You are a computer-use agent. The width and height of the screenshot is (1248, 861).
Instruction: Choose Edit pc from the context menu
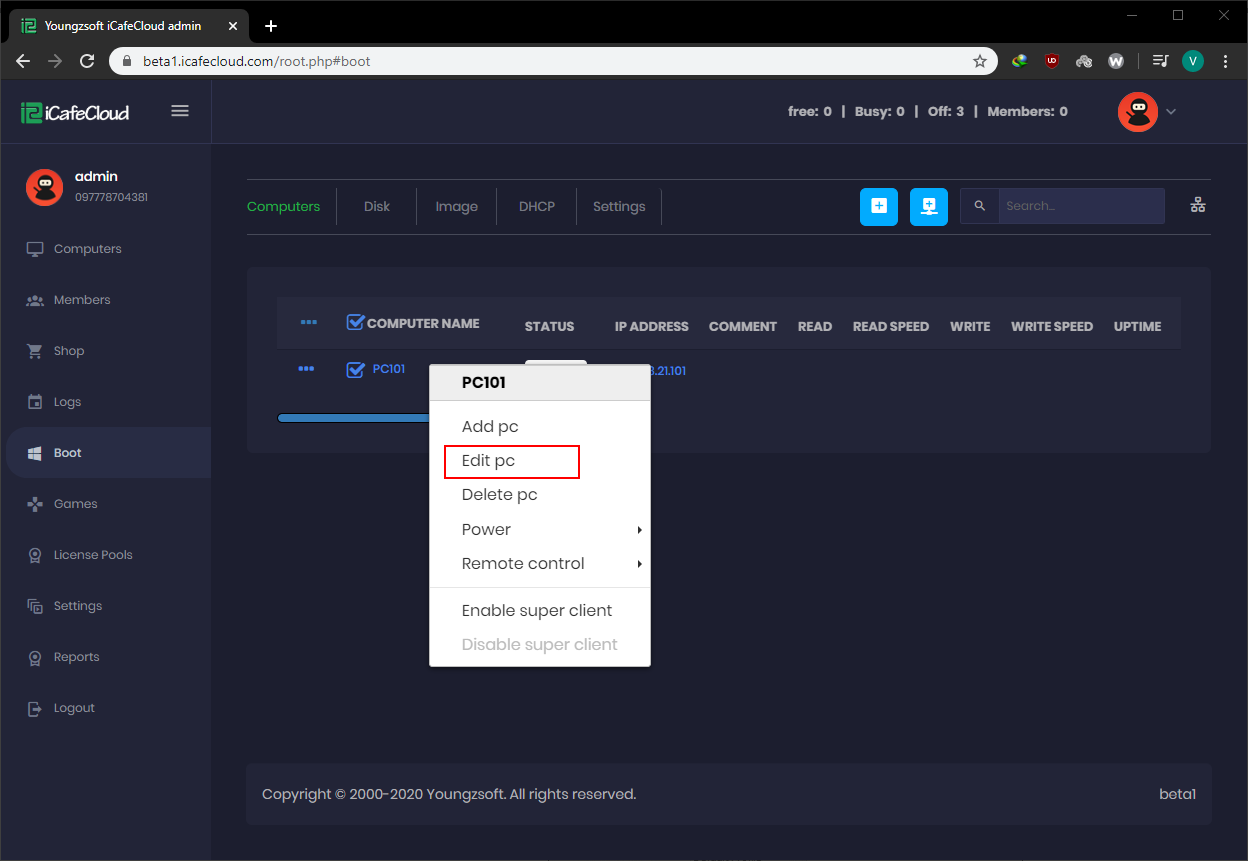(x=489, y=461)
